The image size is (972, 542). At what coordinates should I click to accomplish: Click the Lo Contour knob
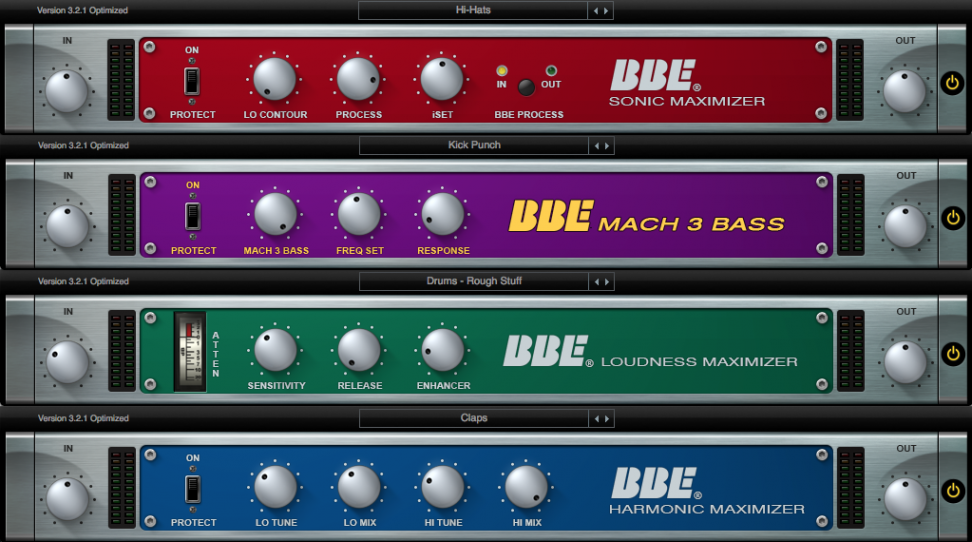click(x=275, y=79)
